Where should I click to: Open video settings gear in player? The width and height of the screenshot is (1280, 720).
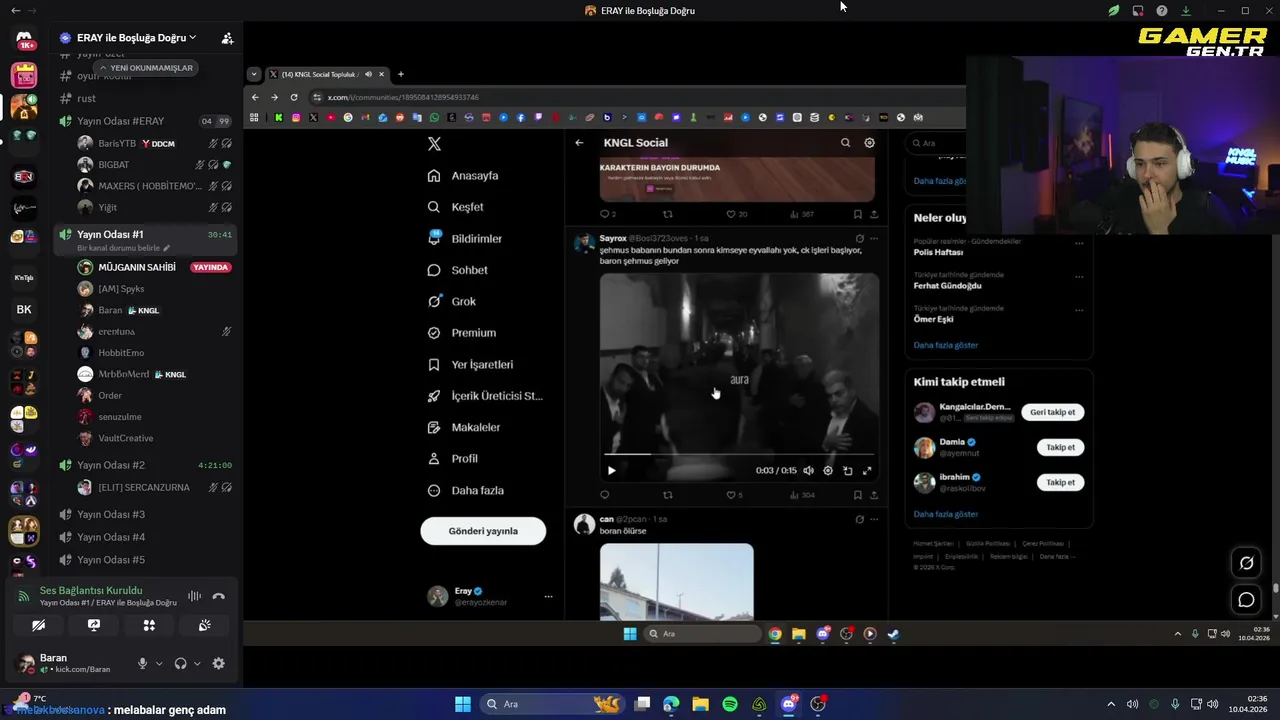[827, 471]
